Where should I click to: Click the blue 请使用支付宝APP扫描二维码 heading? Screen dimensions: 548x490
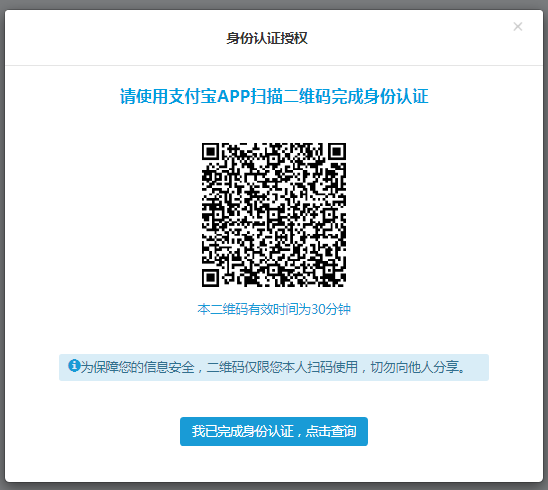pos(274,96)
